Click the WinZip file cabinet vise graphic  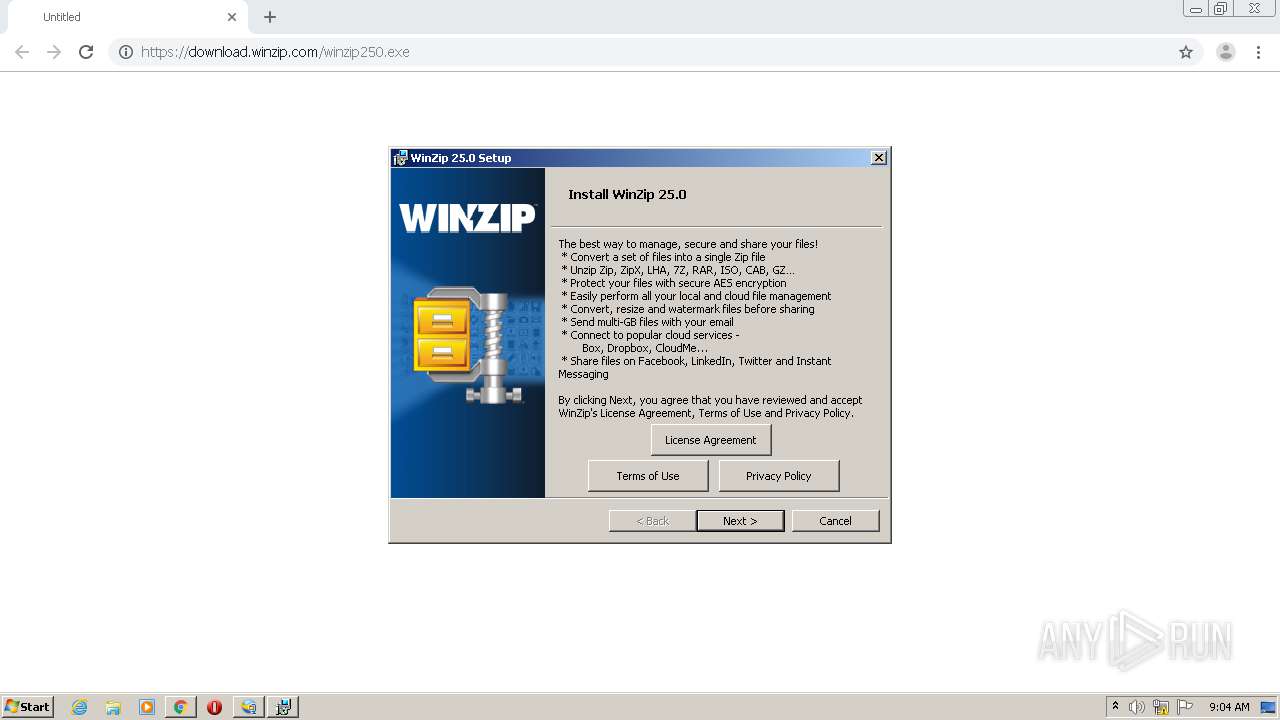pos(468,345)
